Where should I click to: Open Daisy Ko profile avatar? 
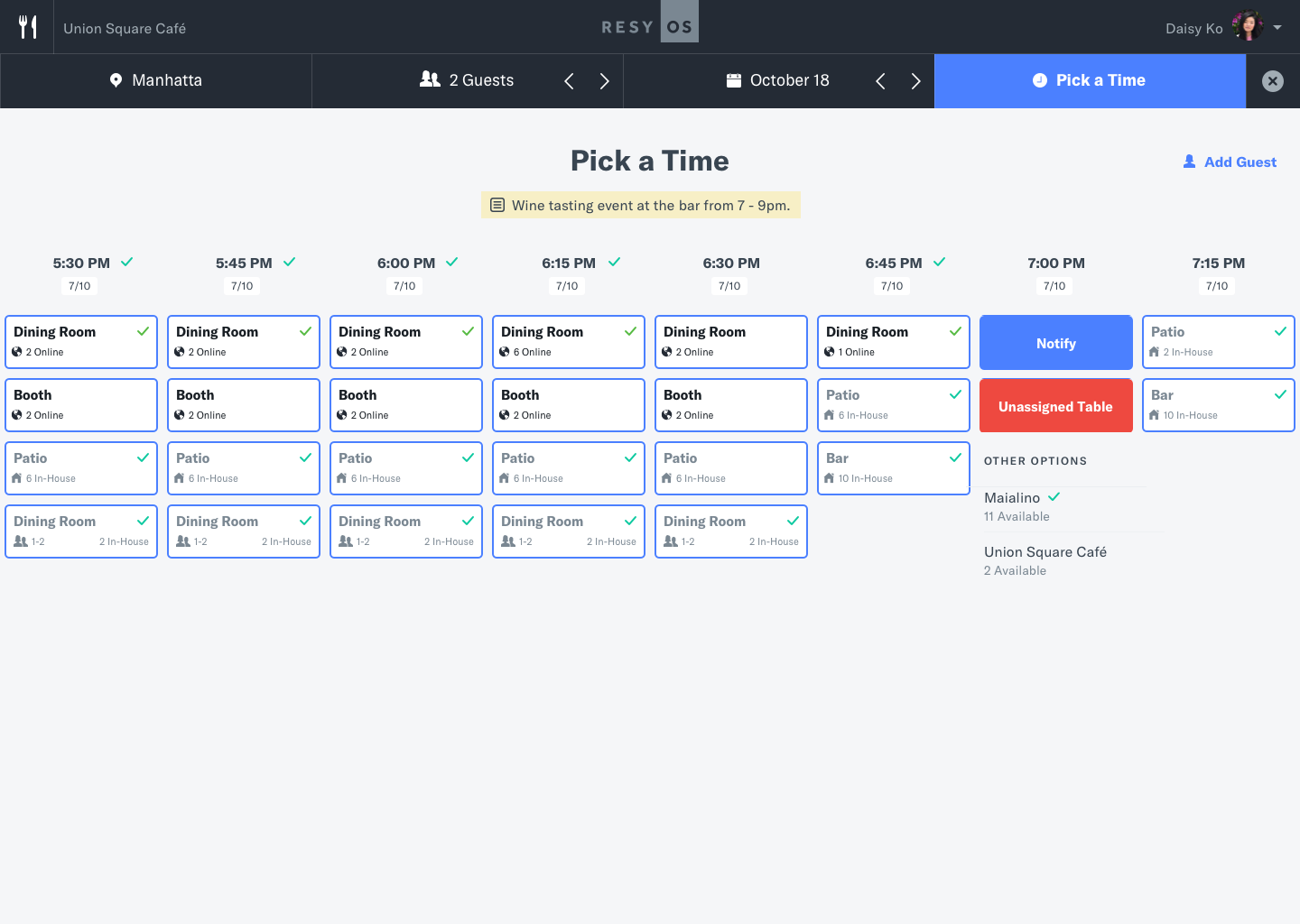1248,26
